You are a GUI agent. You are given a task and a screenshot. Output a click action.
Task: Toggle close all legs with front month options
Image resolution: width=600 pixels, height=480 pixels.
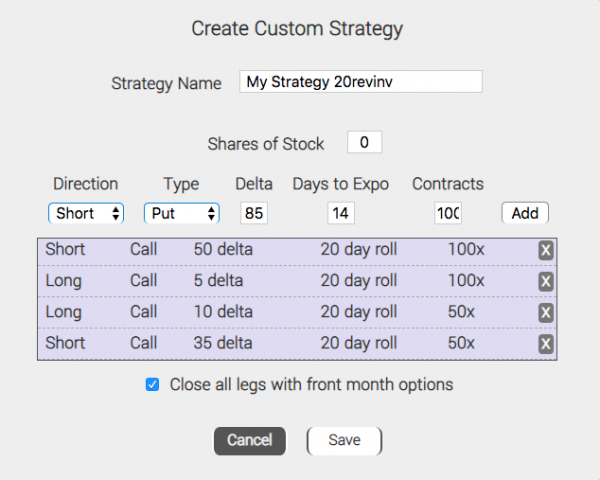point(153,384)
